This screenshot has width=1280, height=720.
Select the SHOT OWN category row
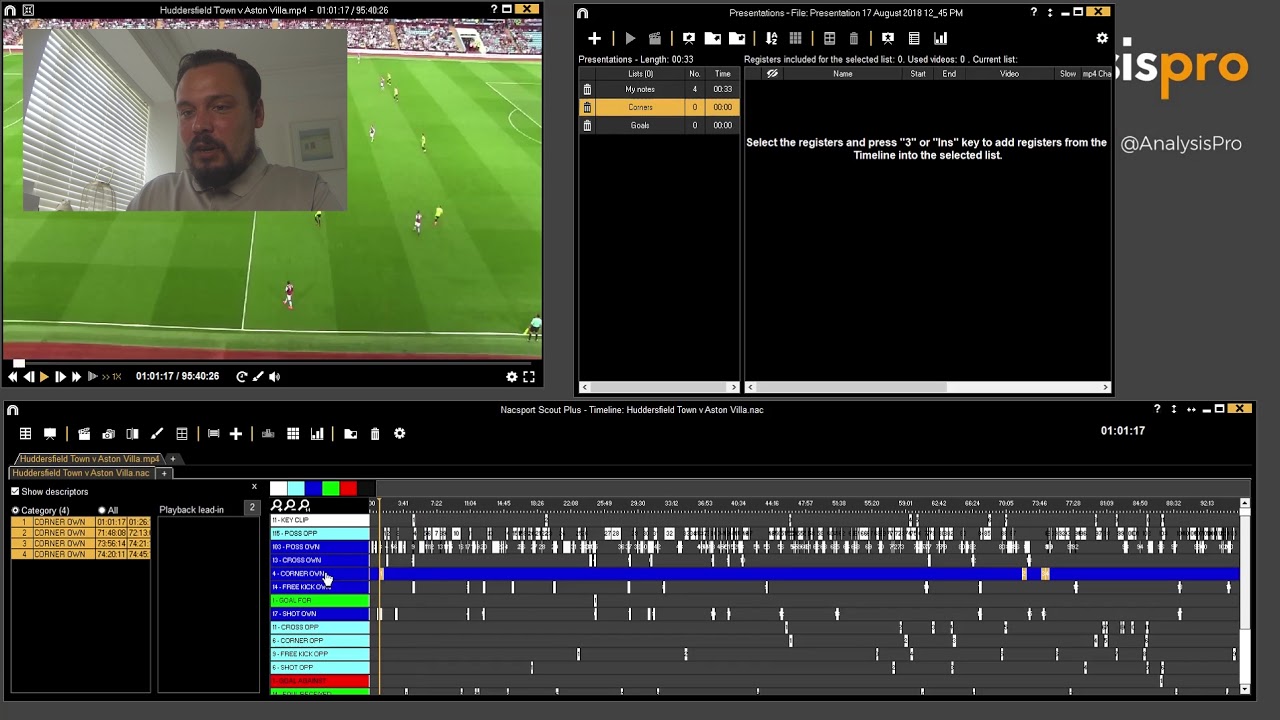[x=320, y=614]
